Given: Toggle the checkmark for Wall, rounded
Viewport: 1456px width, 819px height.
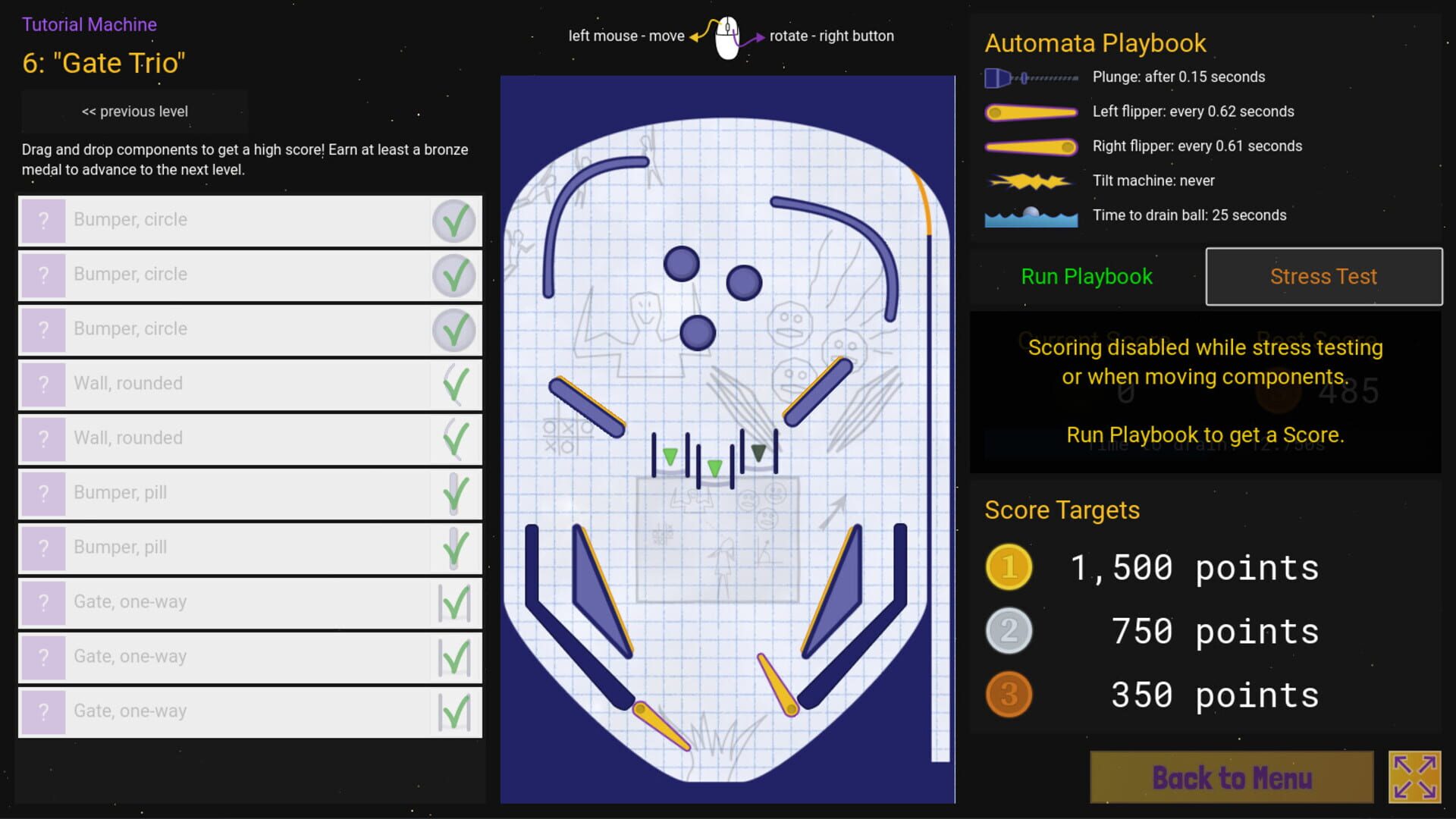Looking at the screenshot, I should pos(454,384).
